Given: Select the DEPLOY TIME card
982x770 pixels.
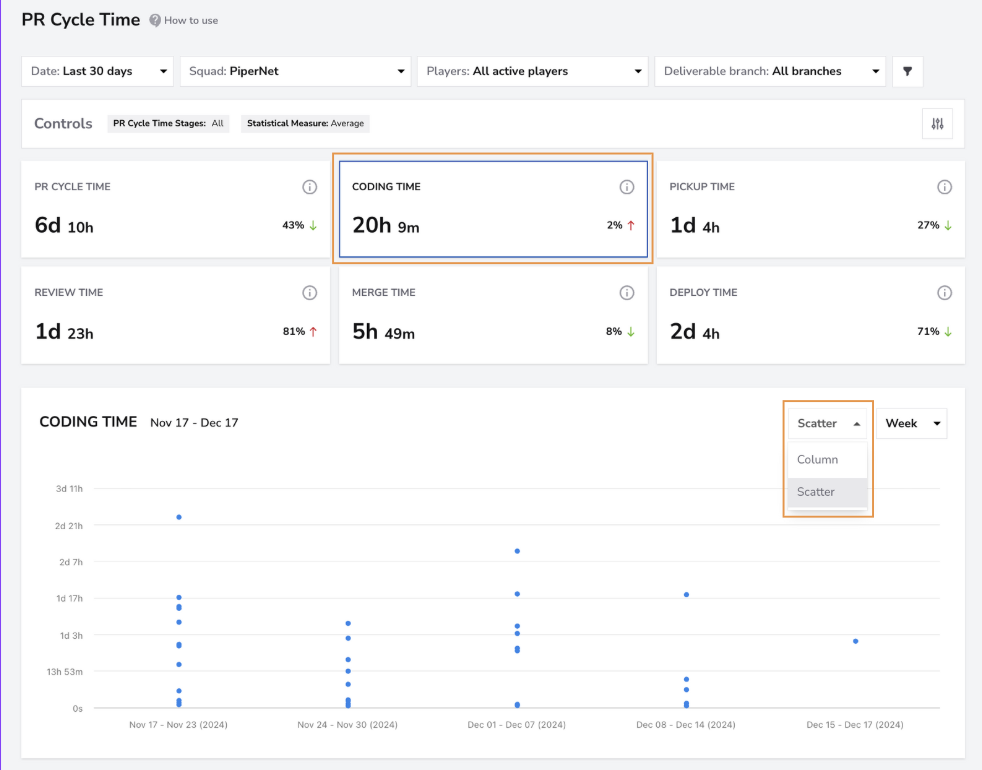Looking at the screenshot, I should [810, 315].
